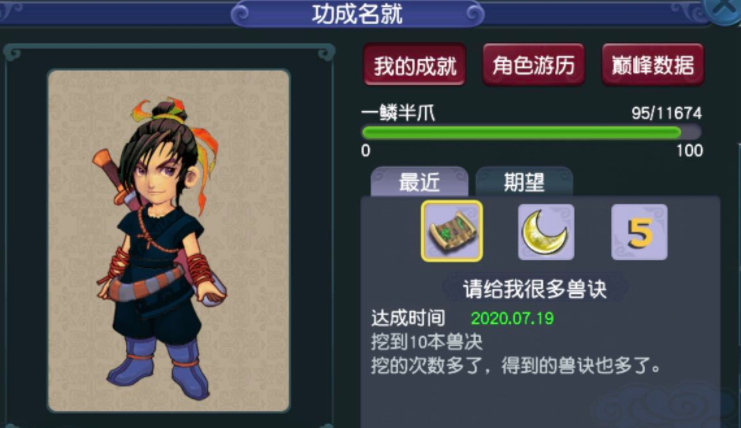Open the 角色游历 page
The height and width of the screenshot is (428, 741).
click(534, 65)
